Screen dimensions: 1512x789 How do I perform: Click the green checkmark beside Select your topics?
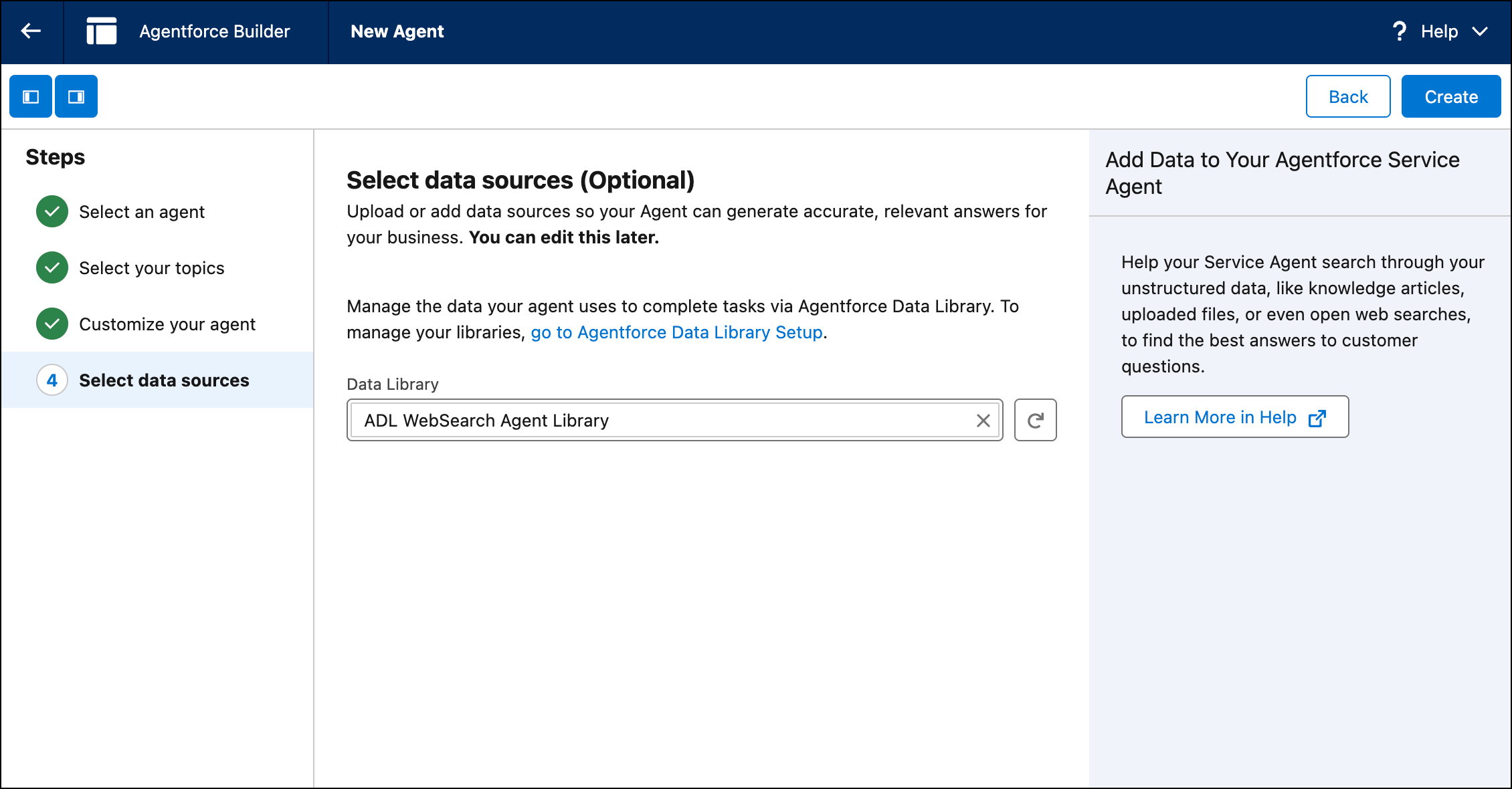(x=52, y=268)
